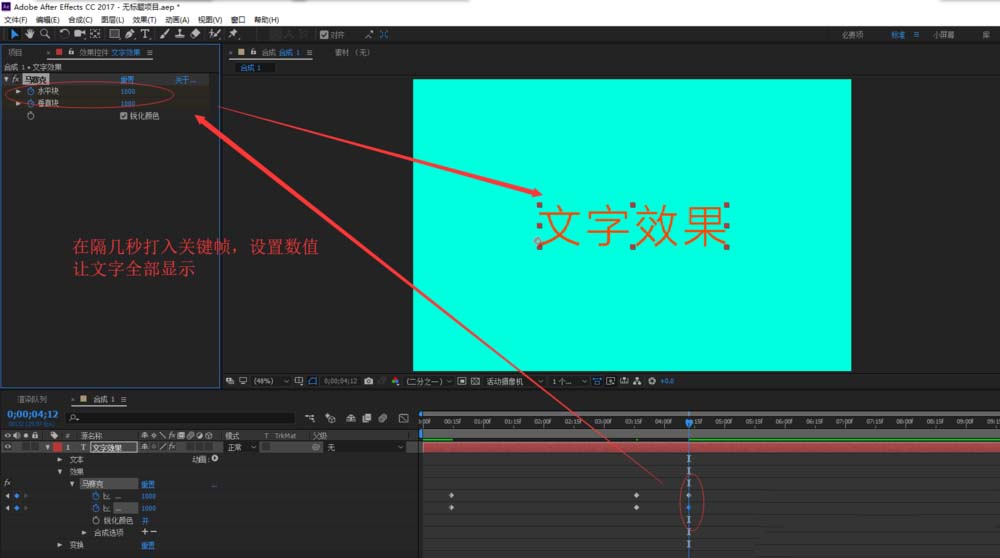The width and height of the screenshot is (1000, 558).
Task: Expand the 垂直块 property
Action: coord(18,103)
